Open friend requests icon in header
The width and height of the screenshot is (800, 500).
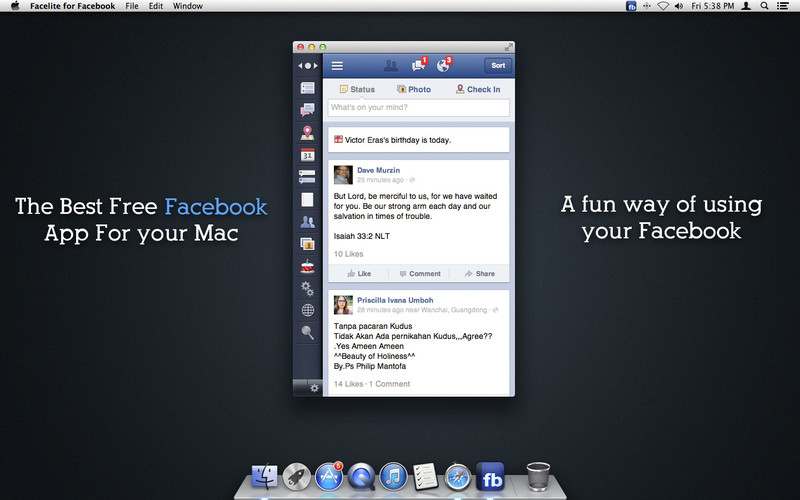pos(391,66)
